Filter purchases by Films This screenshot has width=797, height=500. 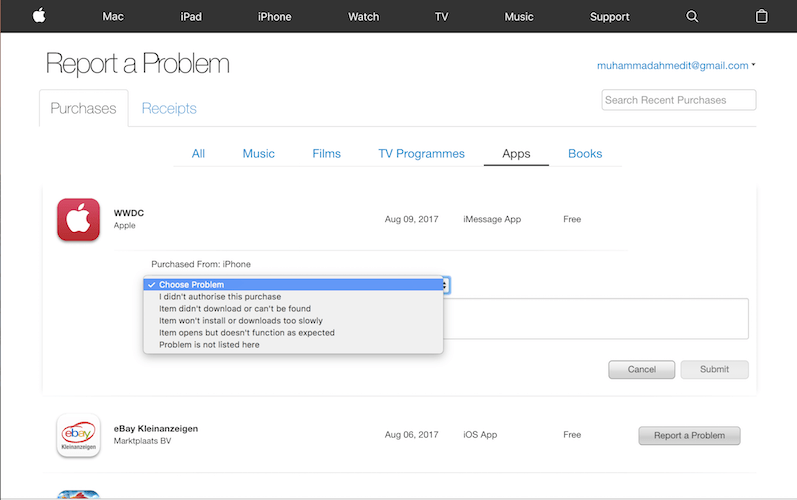click(326, 153)
